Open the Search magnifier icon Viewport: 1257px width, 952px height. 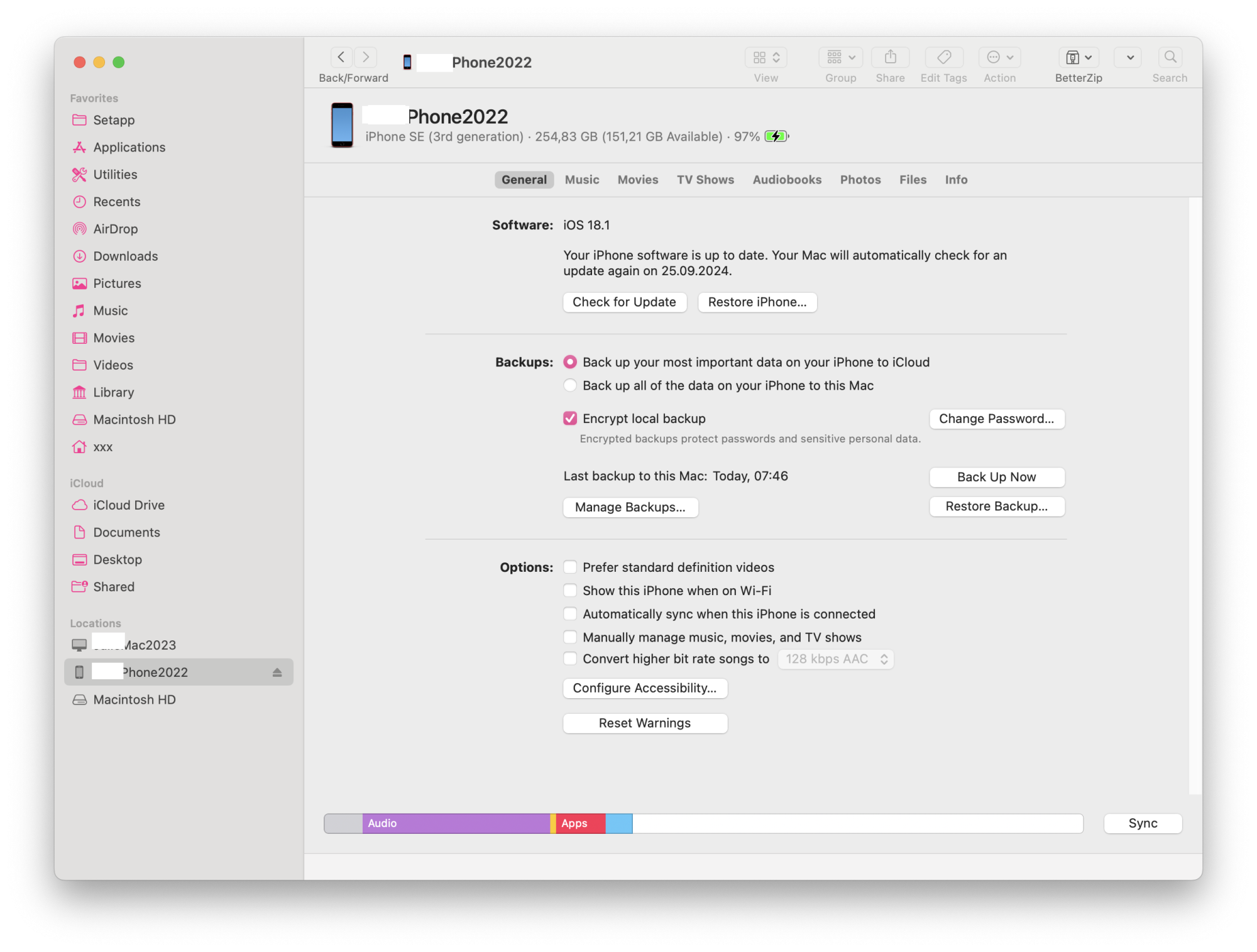(x=1170, y=57)
